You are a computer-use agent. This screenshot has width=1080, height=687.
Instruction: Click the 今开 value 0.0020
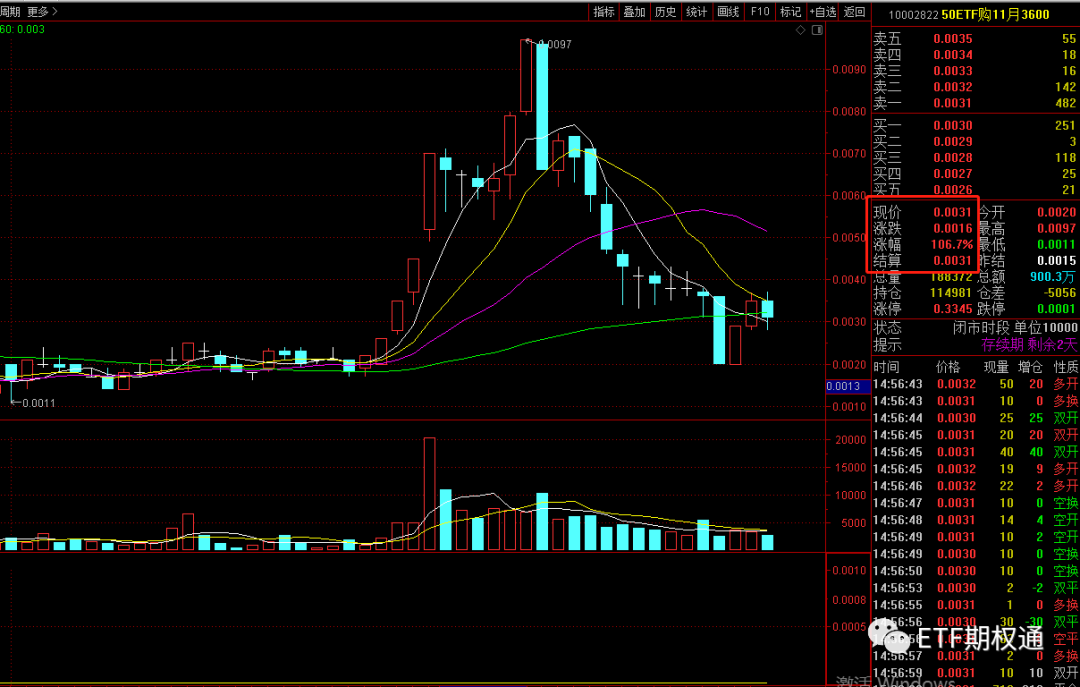pyautogui.click(x=1056, y=212)
